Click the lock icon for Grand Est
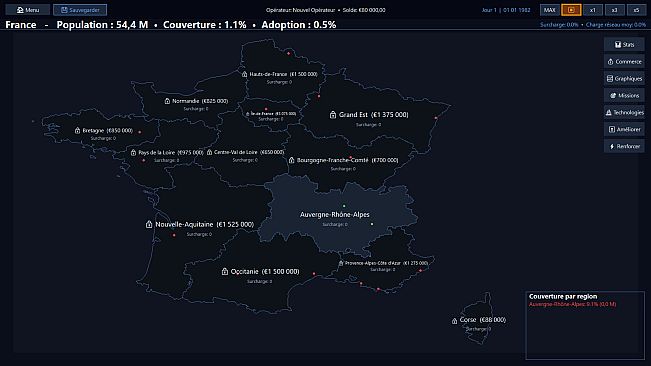Image resolution: width=651 pixels, height=366 pixels. tap(333, 115)
